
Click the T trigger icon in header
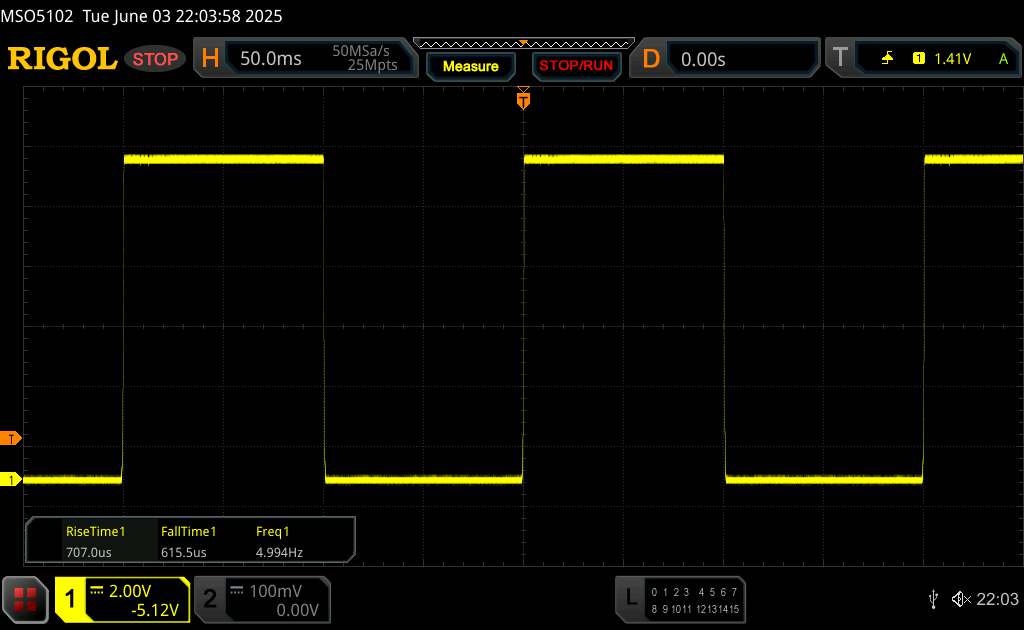point(840,57)
